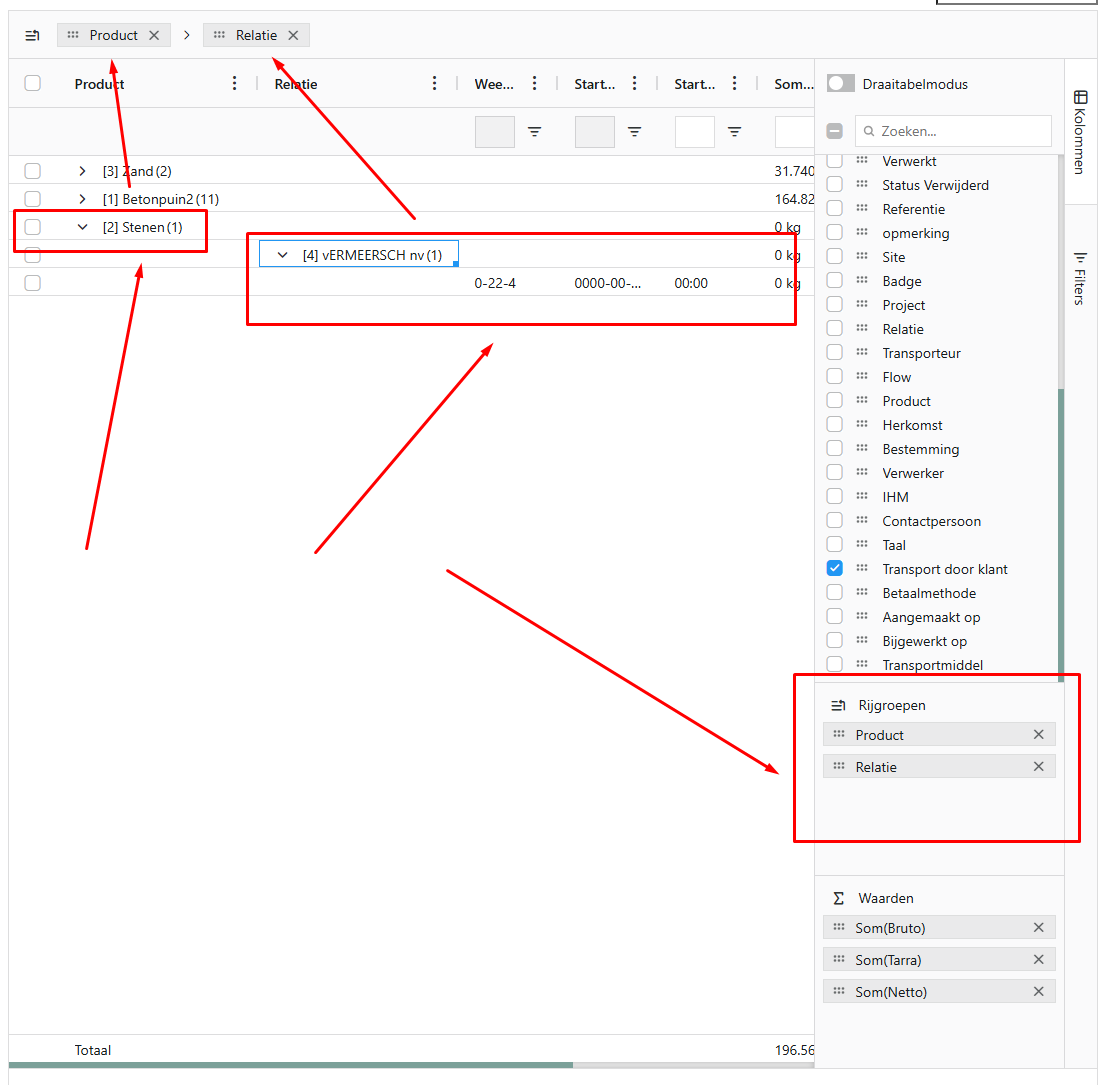Enable the Herkomst column checkbox
1104x1085 pixels.
pos(835,425)
